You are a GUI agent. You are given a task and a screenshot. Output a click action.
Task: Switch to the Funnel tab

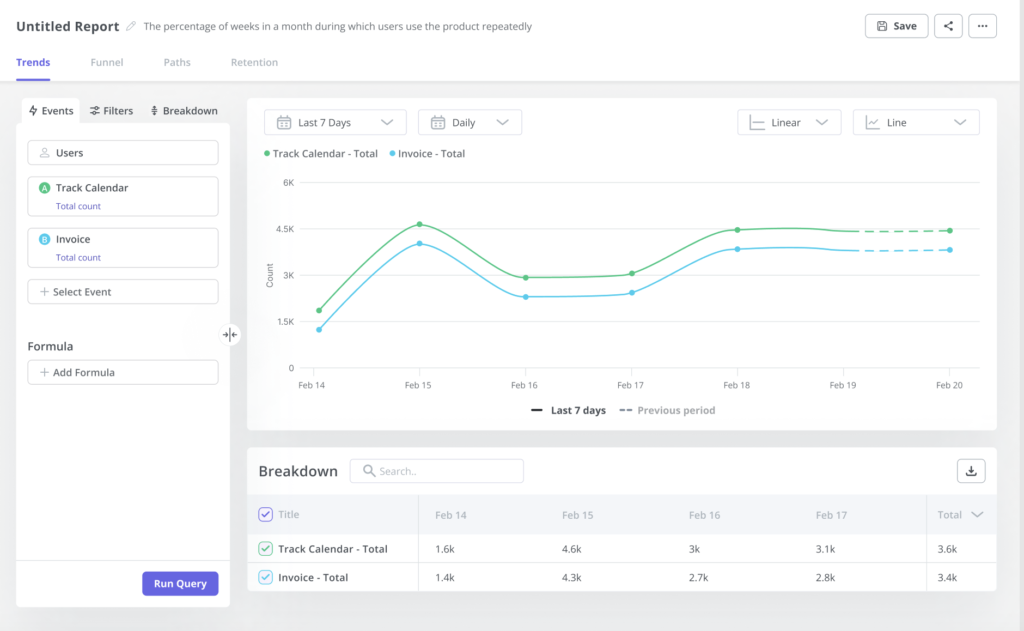(x=106, y=62)
